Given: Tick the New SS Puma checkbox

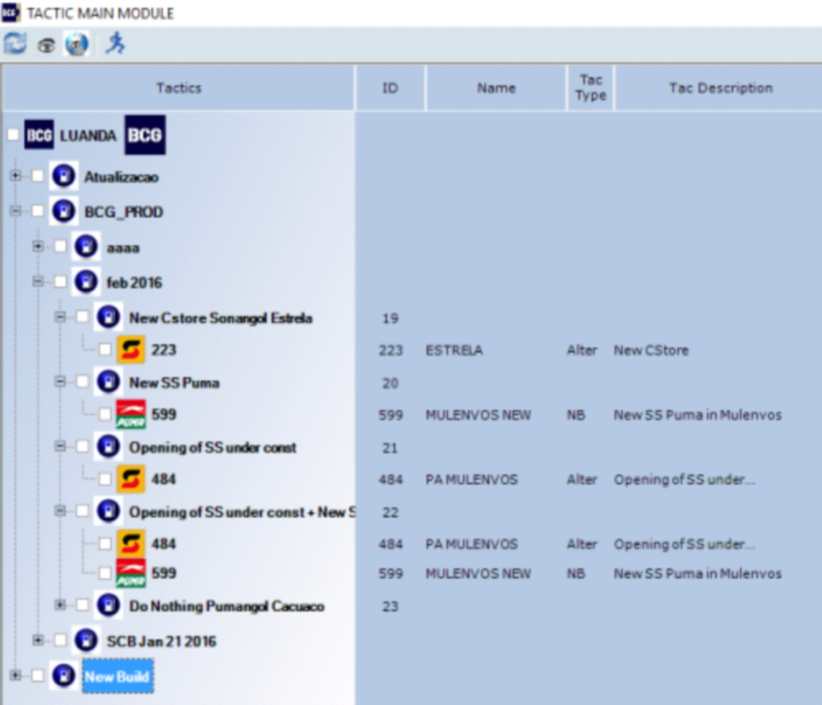Looking at the screenshot, I should [83, 382].
